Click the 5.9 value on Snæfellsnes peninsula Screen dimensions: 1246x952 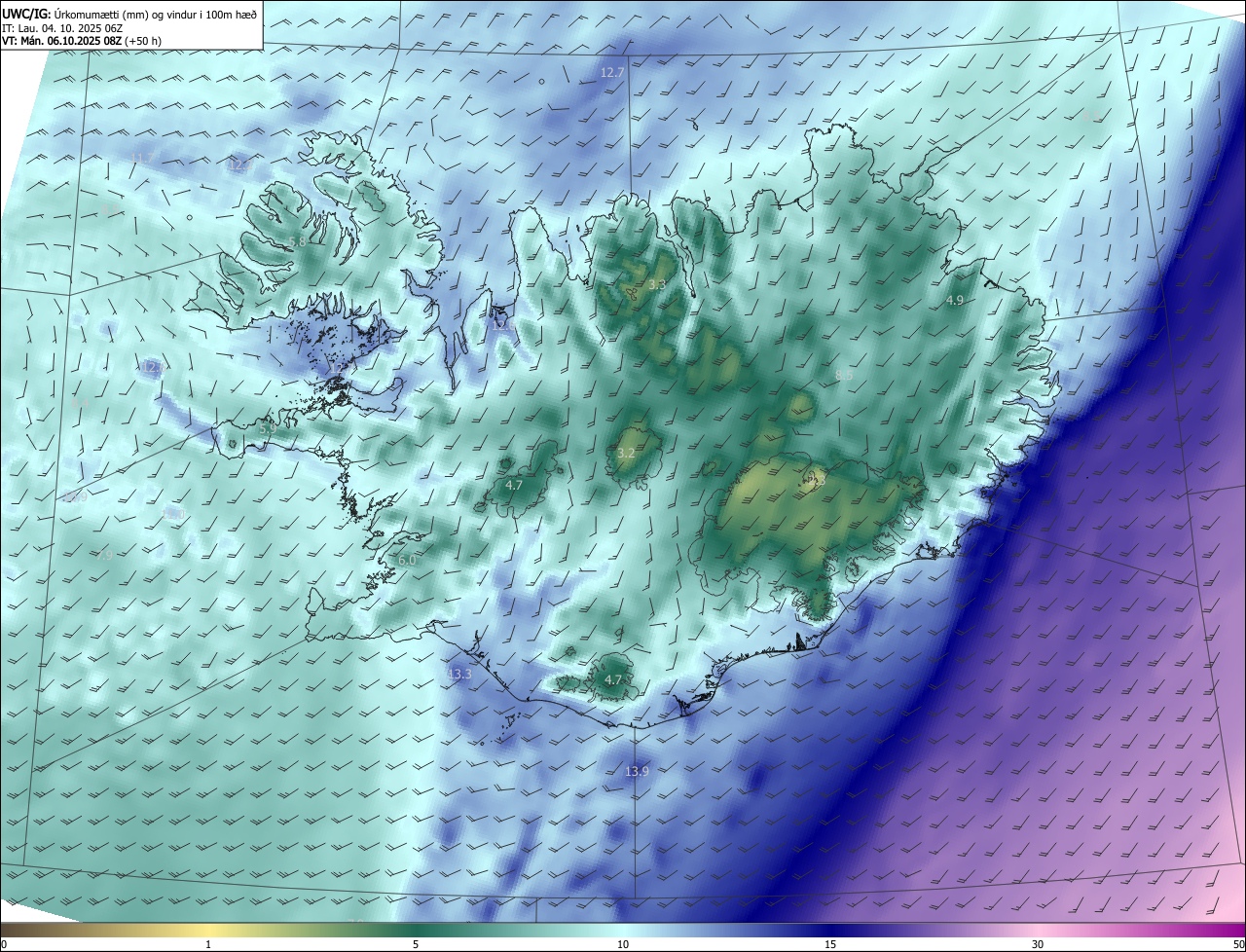(268, 428)
